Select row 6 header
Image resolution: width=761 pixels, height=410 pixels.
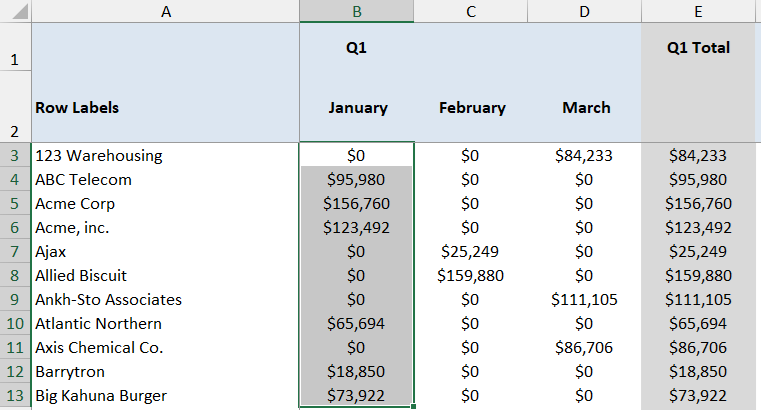pyautogui.click(x=15, y=228)
